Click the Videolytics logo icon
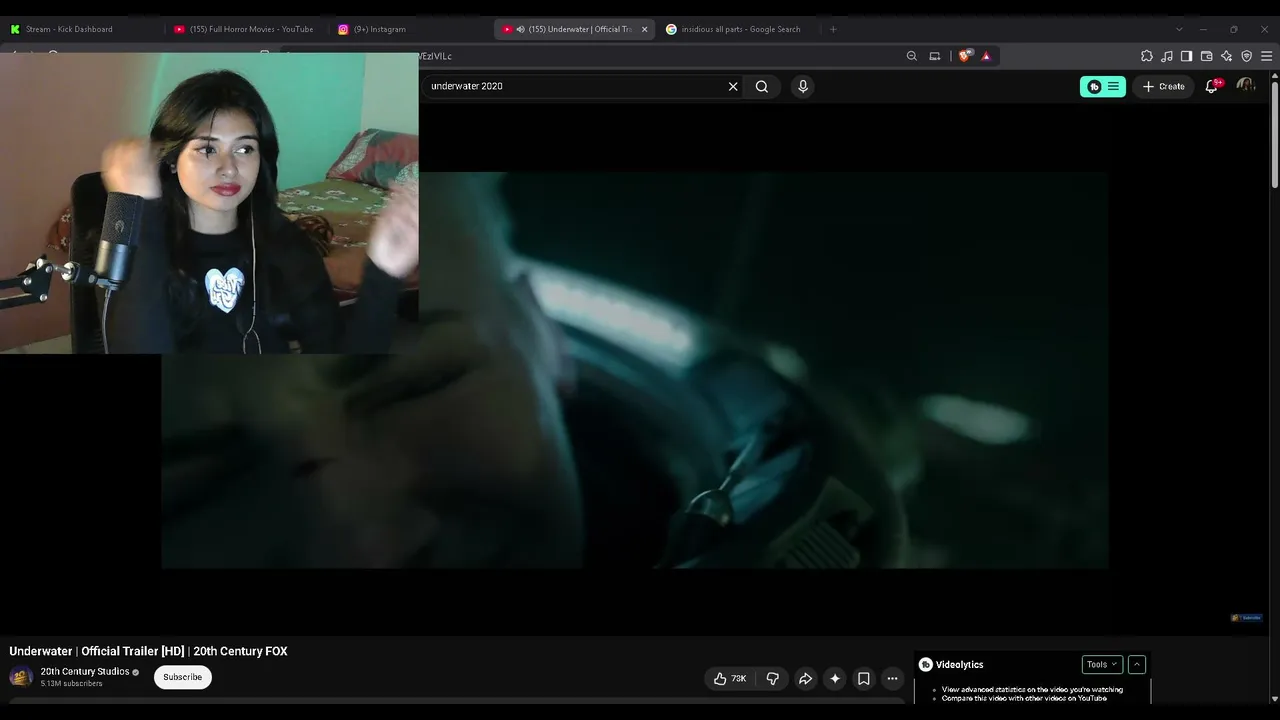 tap(926, 665)
